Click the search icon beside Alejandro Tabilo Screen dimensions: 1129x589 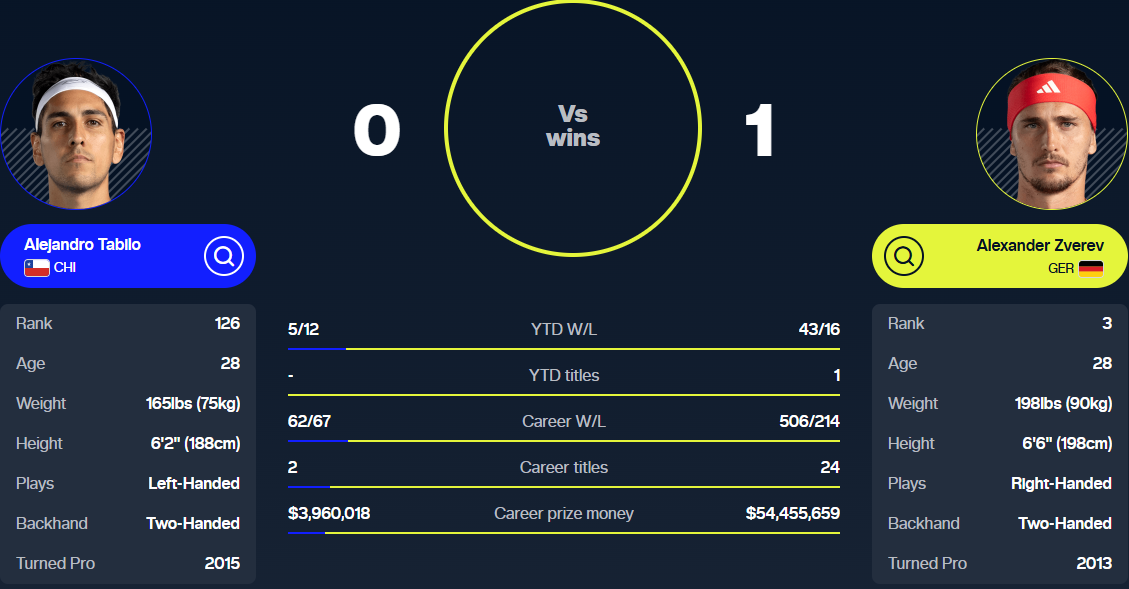pos(224,256)
